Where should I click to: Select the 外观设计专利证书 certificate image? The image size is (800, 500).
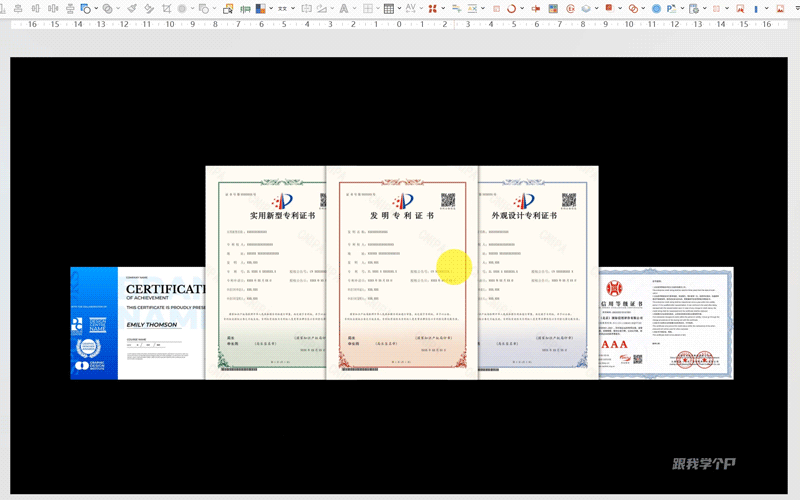click(x=538, y=272)
